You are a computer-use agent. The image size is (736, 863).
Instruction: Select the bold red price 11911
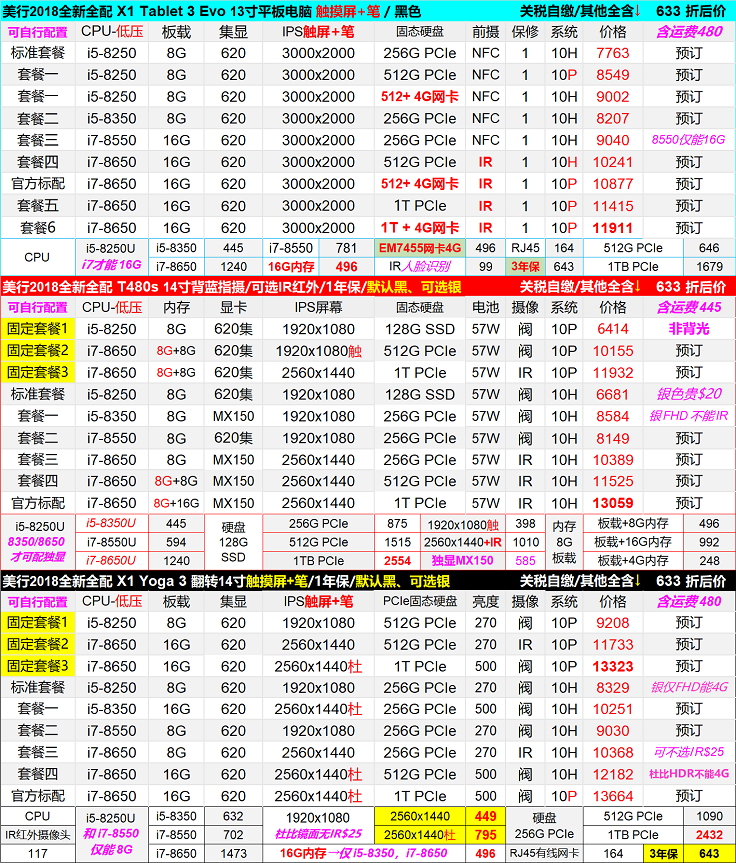(613, 227)
